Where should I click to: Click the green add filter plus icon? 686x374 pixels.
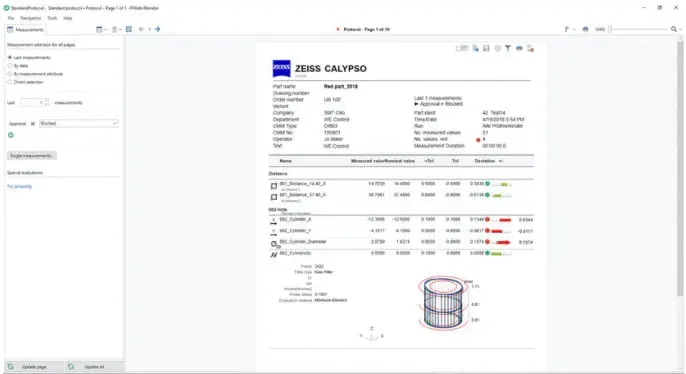pos(11,135)
